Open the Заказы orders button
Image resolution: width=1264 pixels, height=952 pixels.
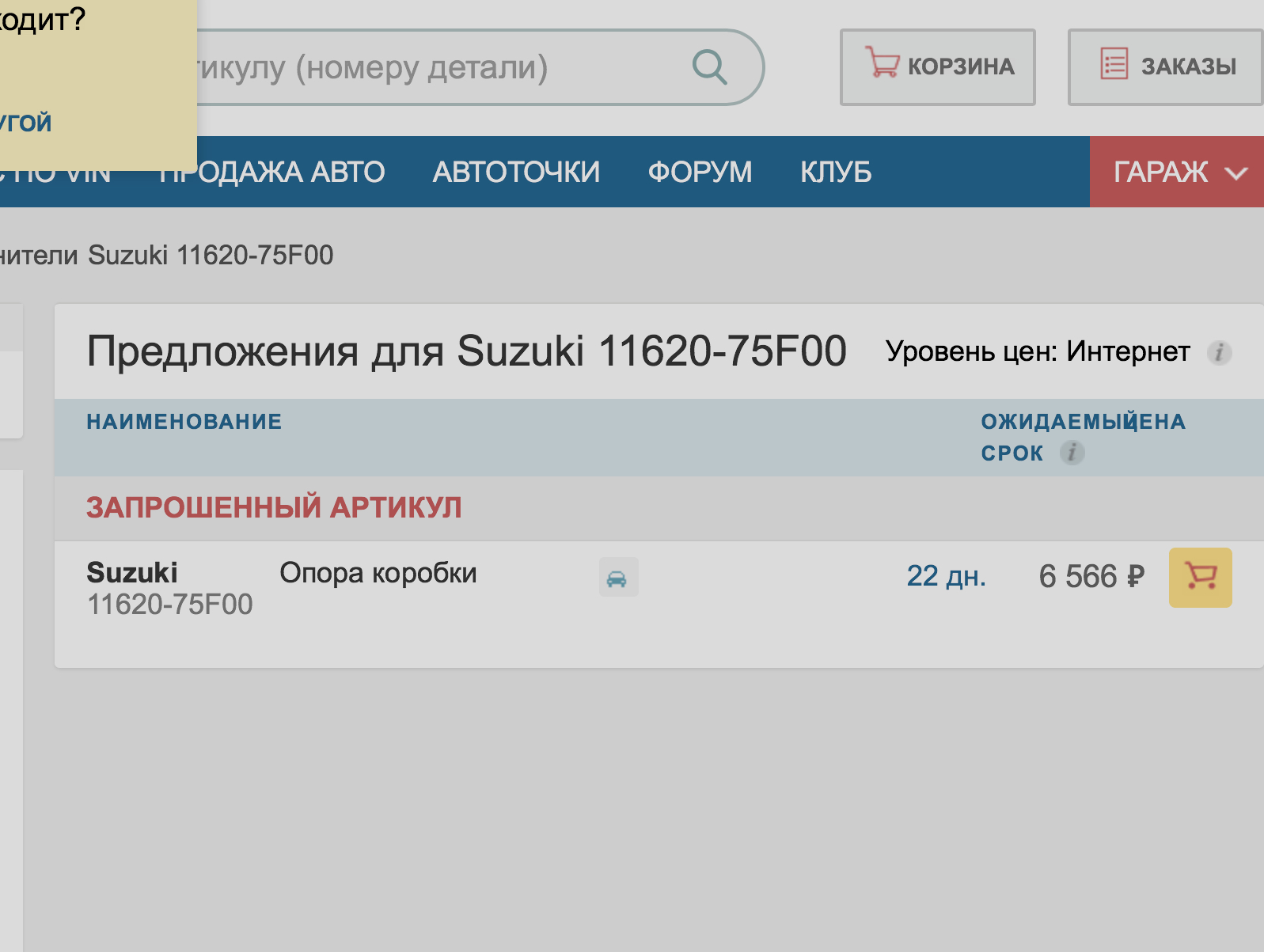[x=1166, y=67]
